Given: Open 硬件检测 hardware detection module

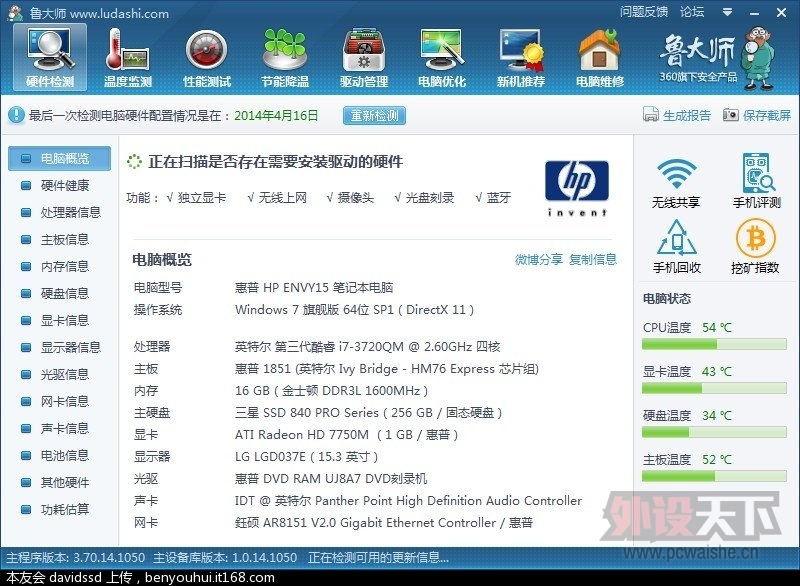Looking at the screenshot, I should tap(50, 58).
